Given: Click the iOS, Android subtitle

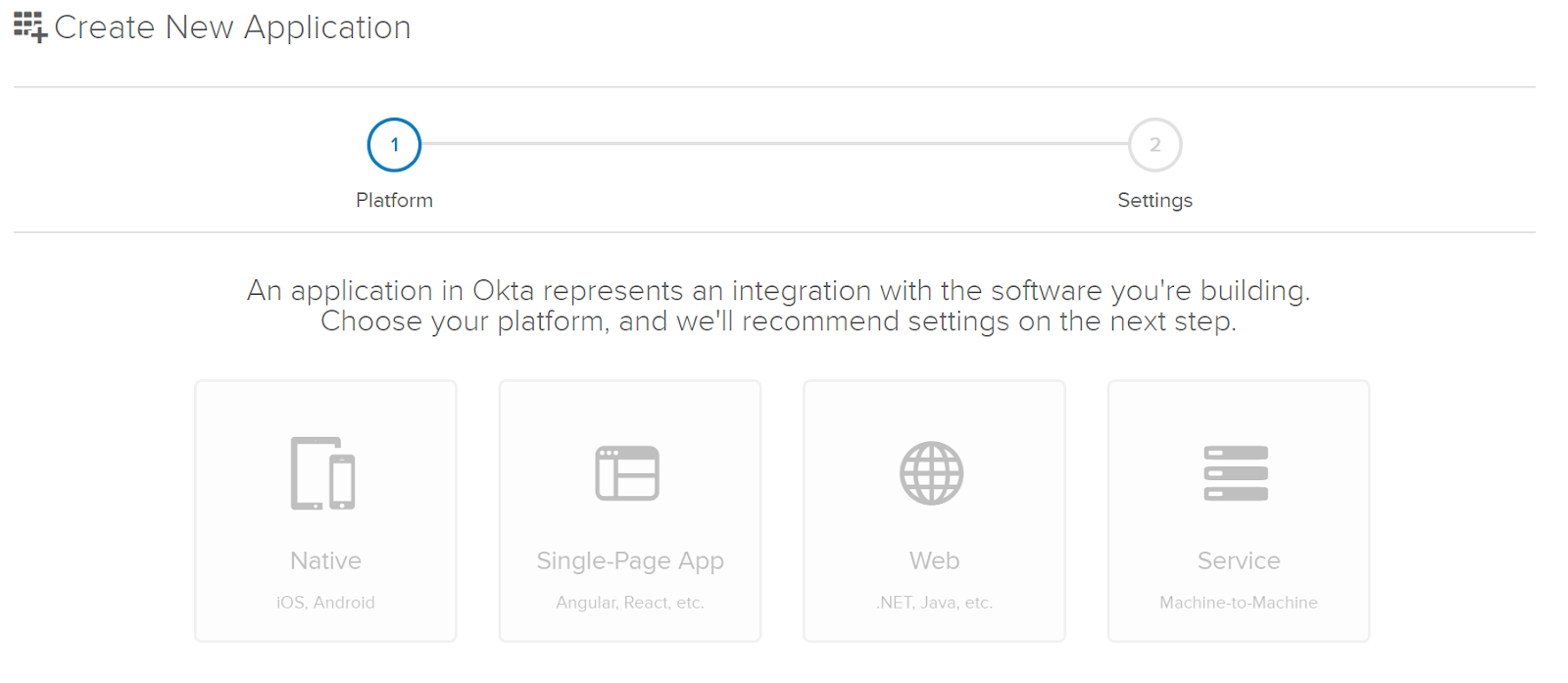Looking at the screenshot, I should click(x=325, y=603).
